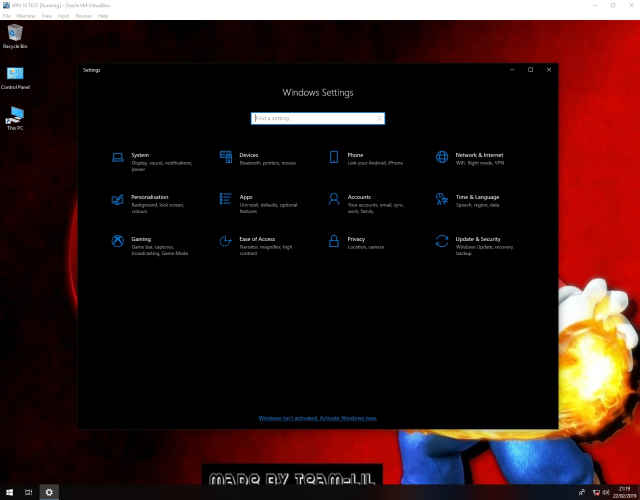Open Ease of Access settings
640x500 pixels.
256,240
